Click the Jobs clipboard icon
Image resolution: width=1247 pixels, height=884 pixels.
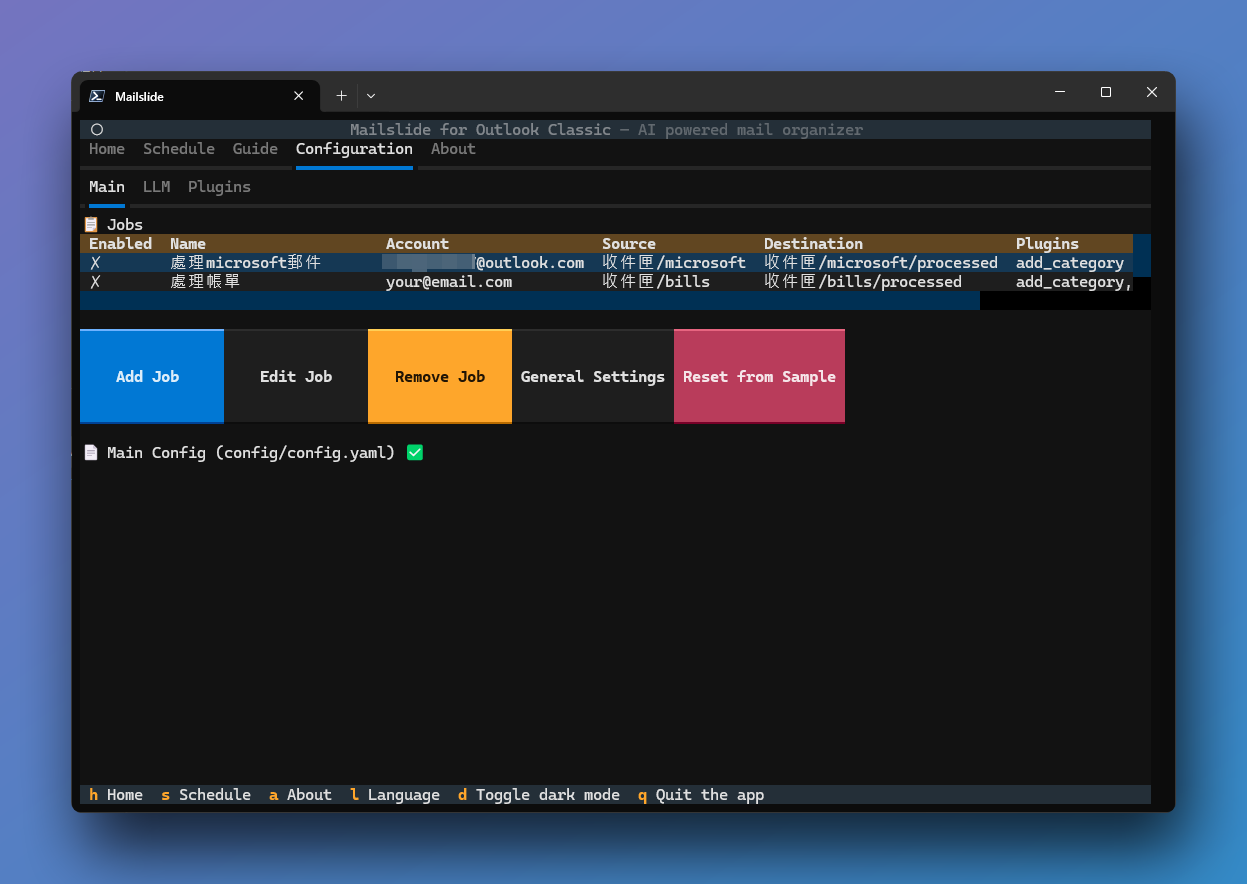tap(91, 225)
